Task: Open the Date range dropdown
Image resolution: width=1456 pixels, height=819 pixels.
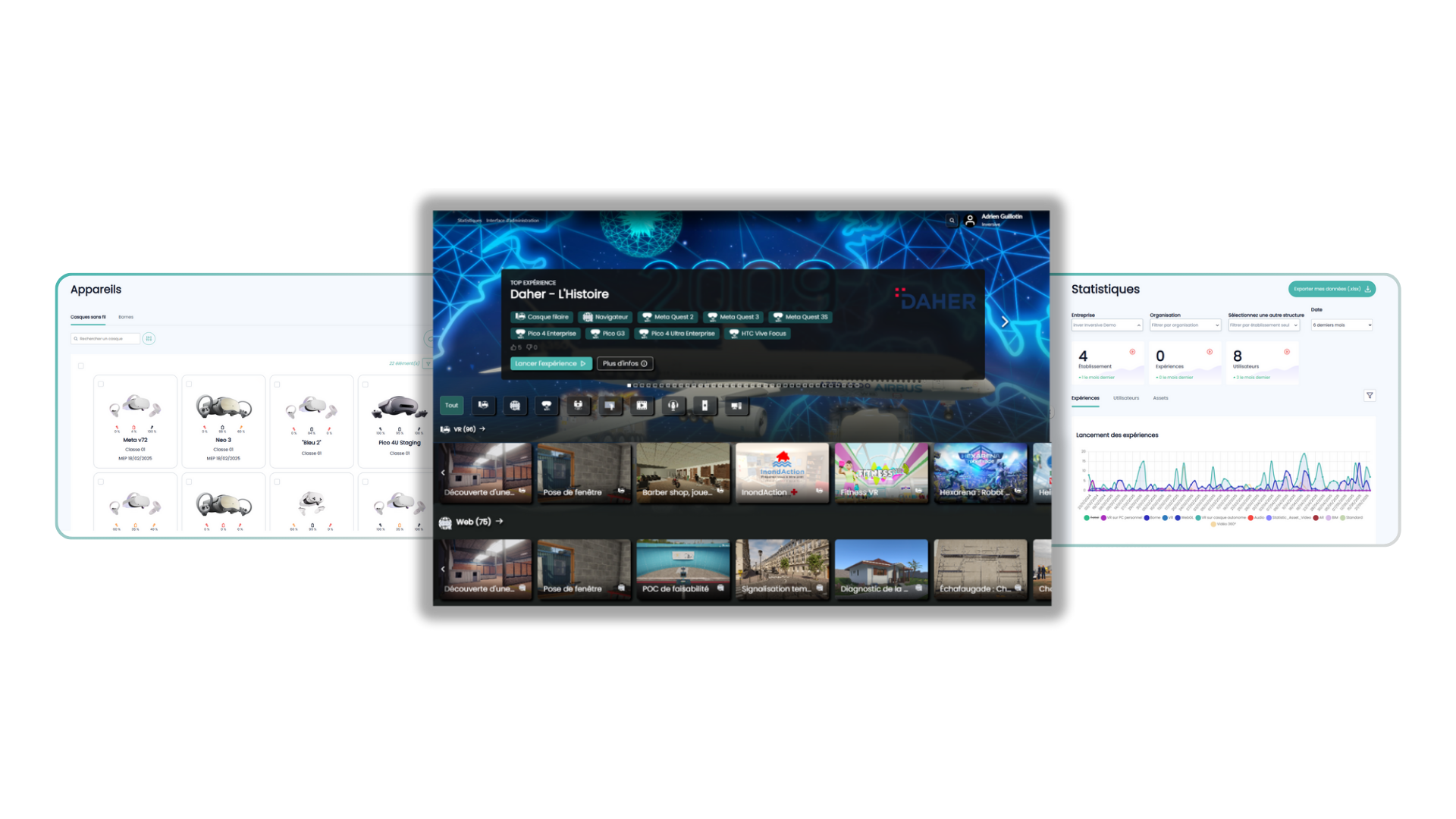Action: (x=1341, y=325)
